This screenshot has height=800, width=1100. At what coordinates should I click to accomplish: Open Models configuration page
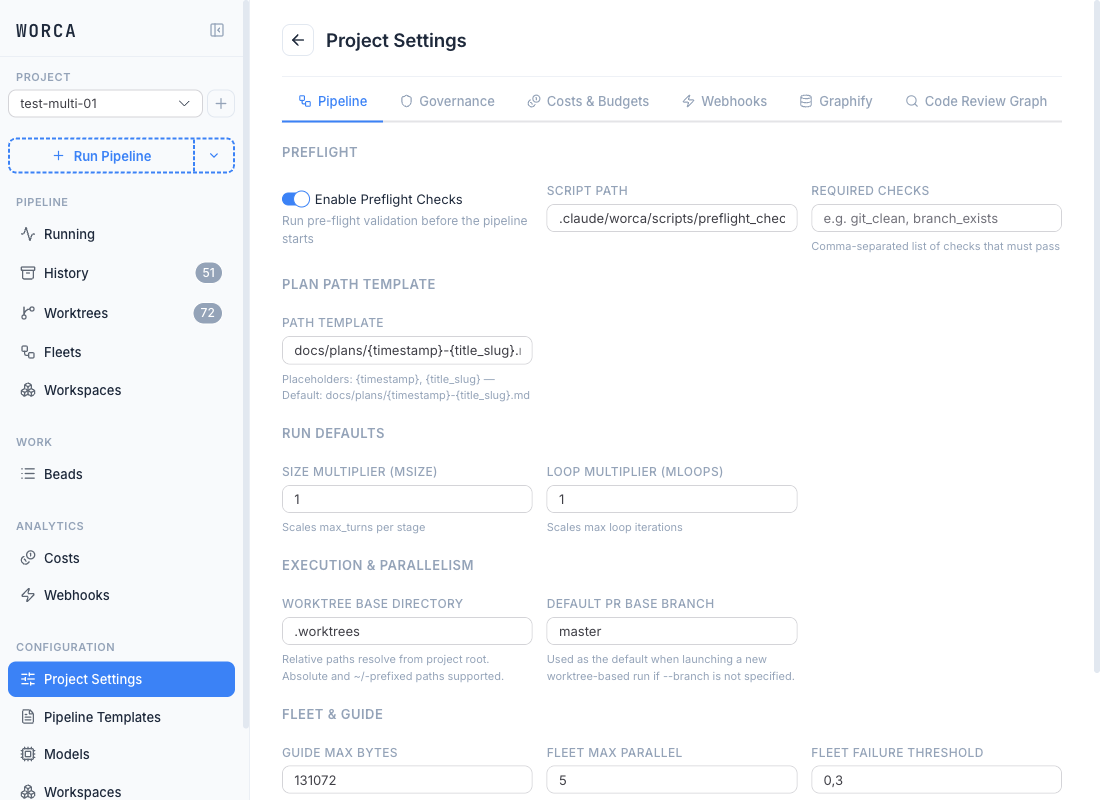click(x=121, y=754)
